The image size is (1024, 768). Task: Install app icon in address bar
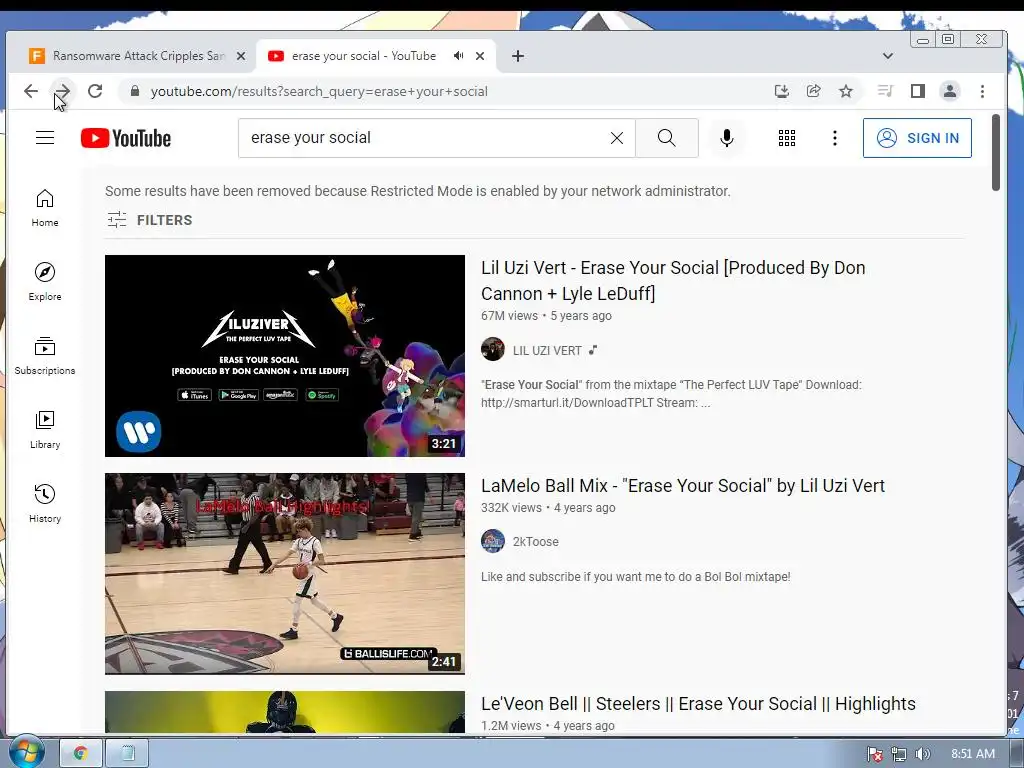click(x=781, y=91)
